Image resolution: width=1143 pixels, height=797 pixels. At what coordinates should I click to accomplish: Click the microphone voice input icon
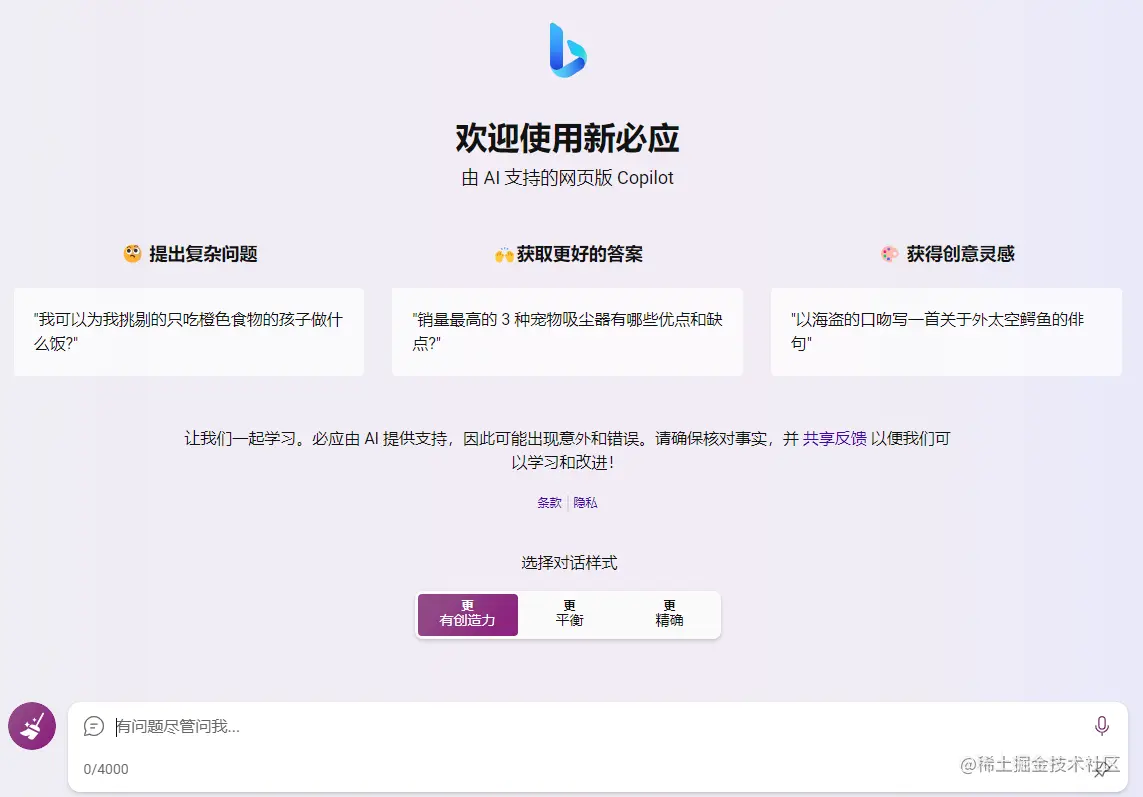tap(1101, 725)
